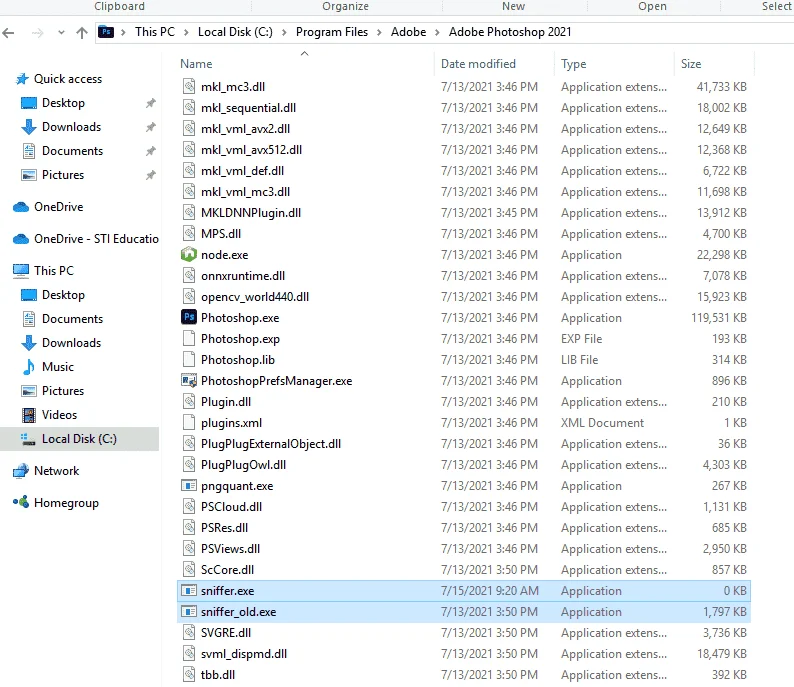Click the OneDrive cloud icon
The image size is (794, 687).
click(21, 207)
